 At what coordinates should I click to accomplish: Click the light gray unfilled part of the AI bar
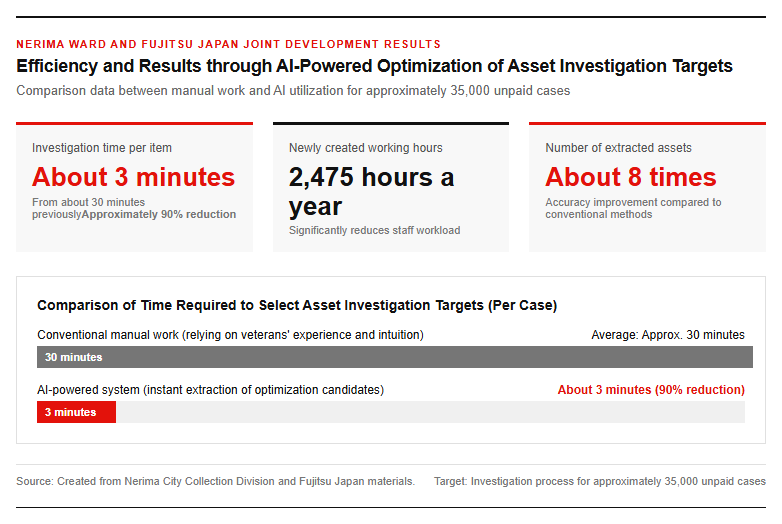pos(430,412)
